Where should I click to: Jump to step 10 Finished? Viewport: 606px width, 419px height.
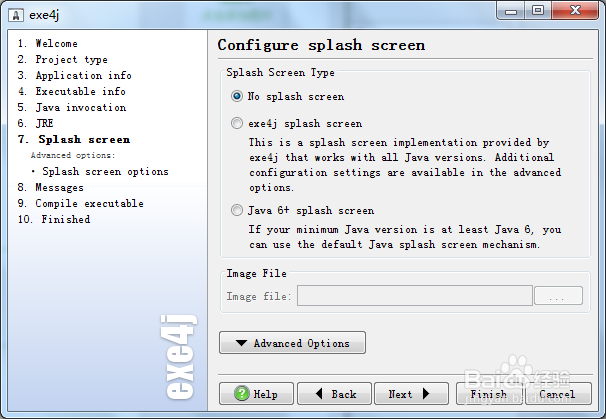pos(54,219)
